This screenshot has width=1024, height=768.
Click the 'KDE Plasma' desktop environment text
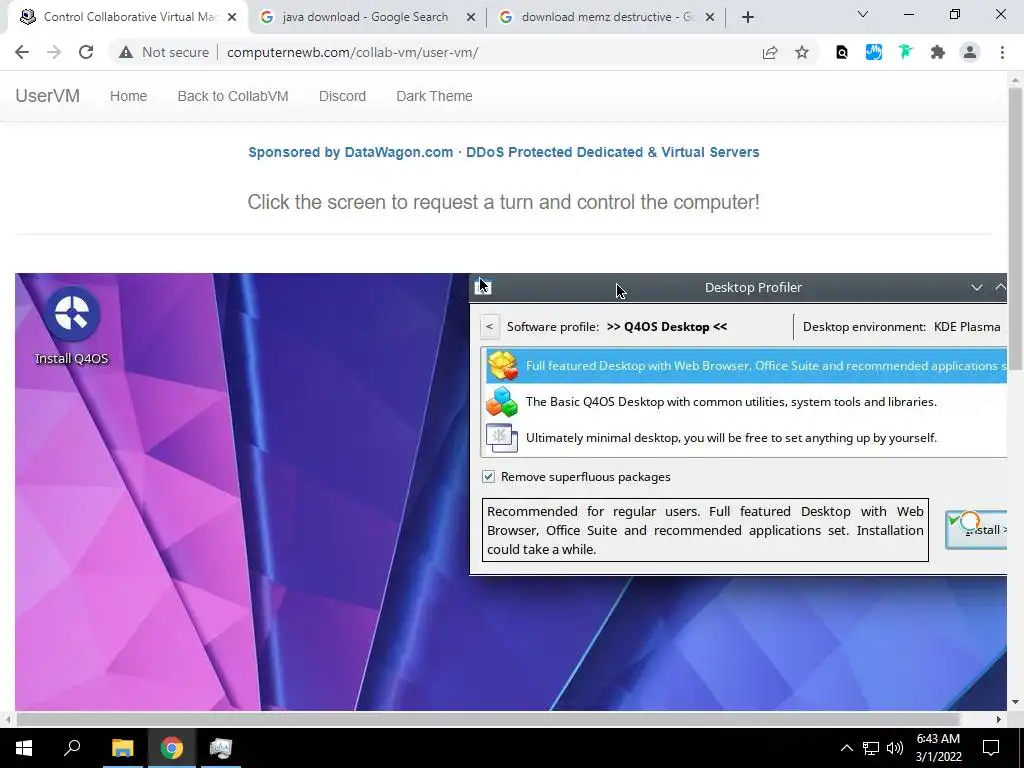pos(967,327)
